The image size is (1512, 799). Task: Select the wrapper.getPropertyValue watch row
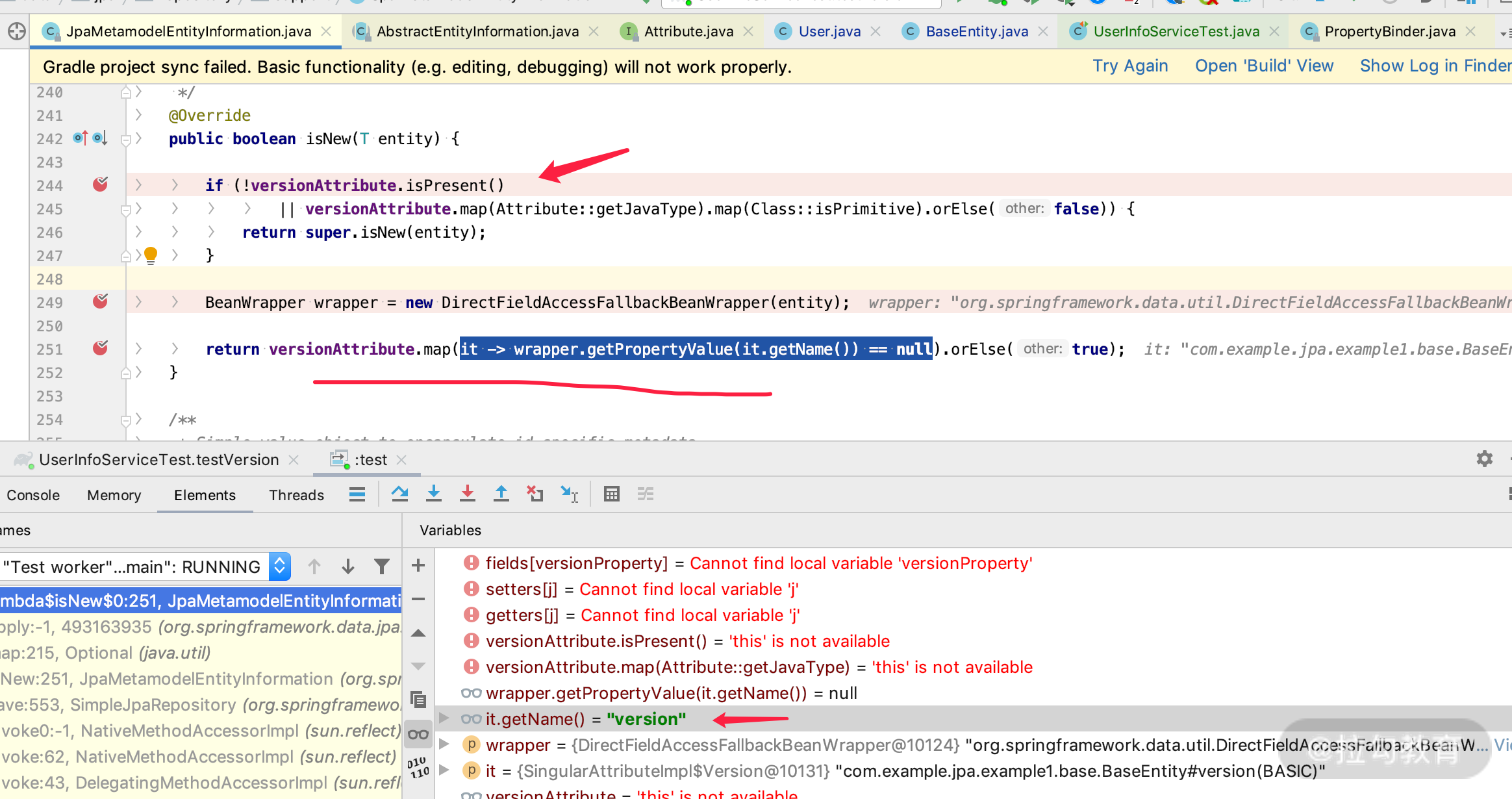(973, 693)
